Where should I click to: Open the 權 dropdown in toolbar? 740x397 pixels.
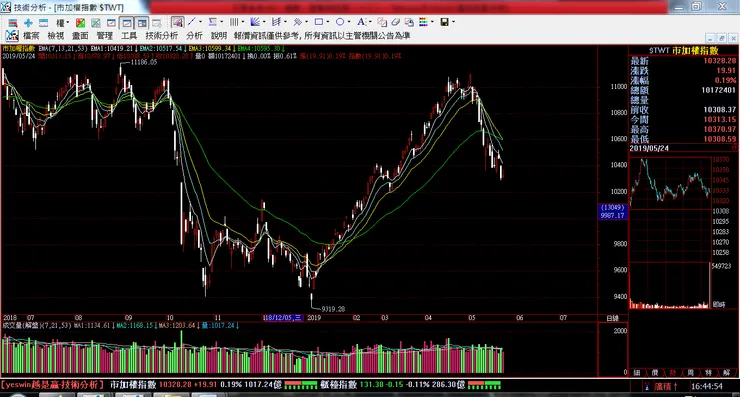coord(62,22)
